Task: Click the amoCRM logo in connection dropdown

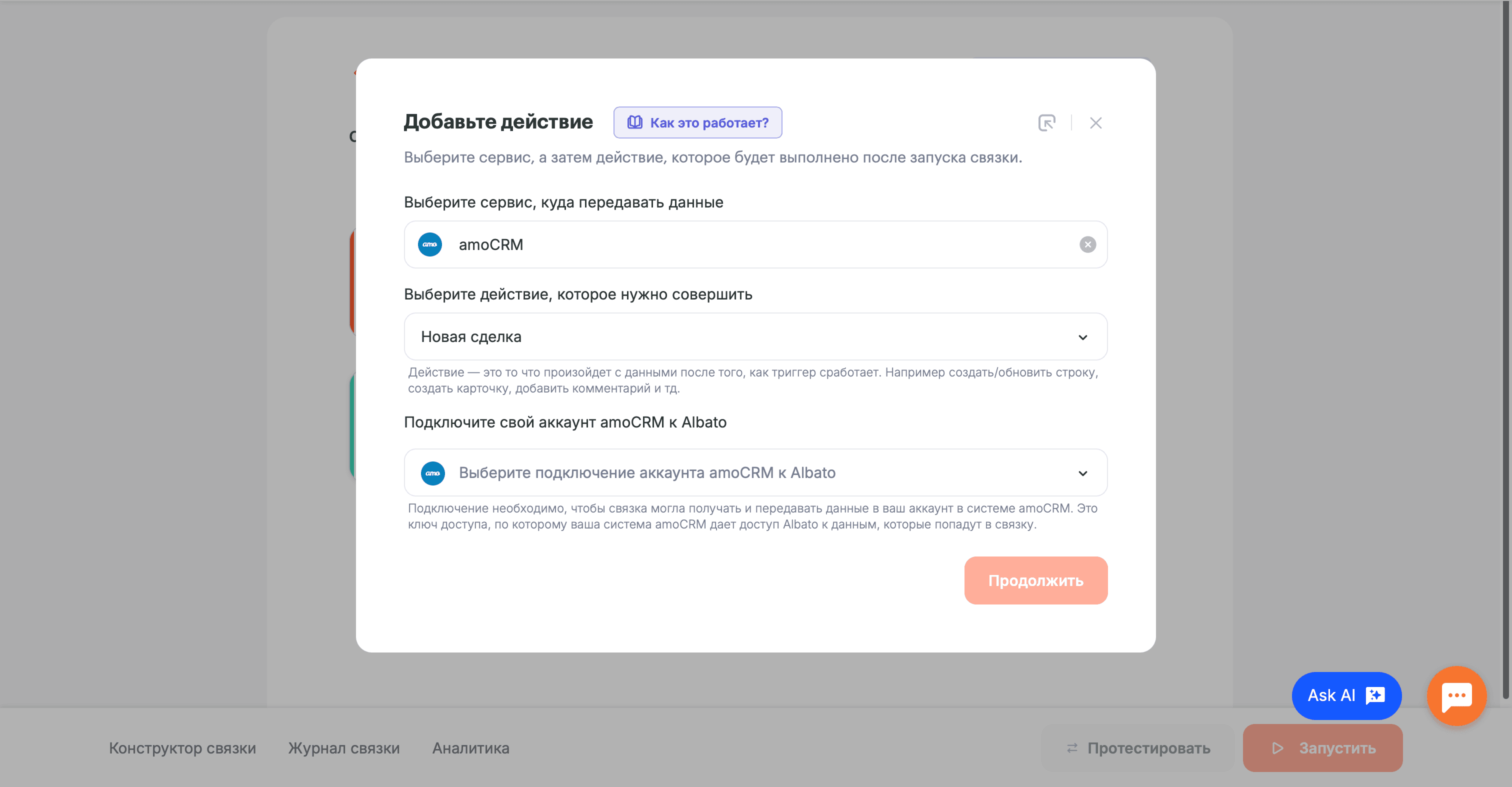Action: click(x=432, y=473)
